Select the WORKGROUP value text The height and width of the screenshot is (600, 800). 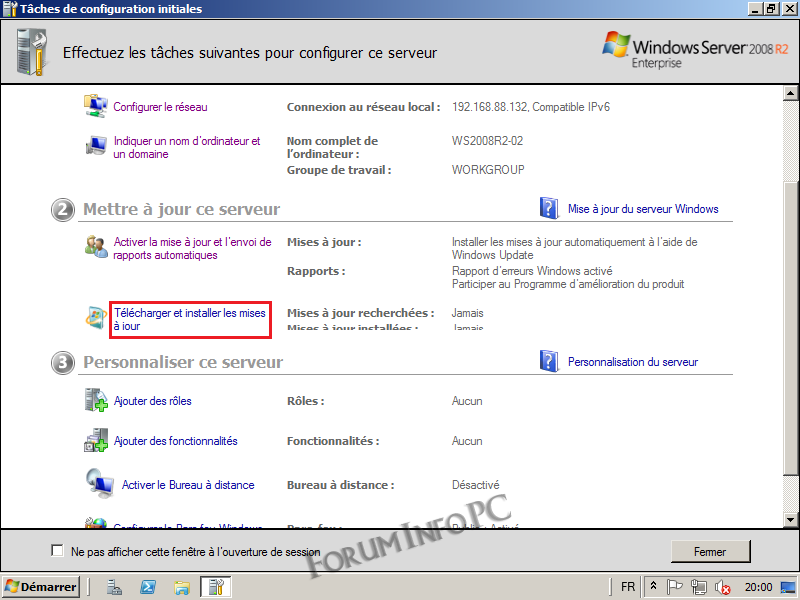pyautogui.click(x=488, y=170)
